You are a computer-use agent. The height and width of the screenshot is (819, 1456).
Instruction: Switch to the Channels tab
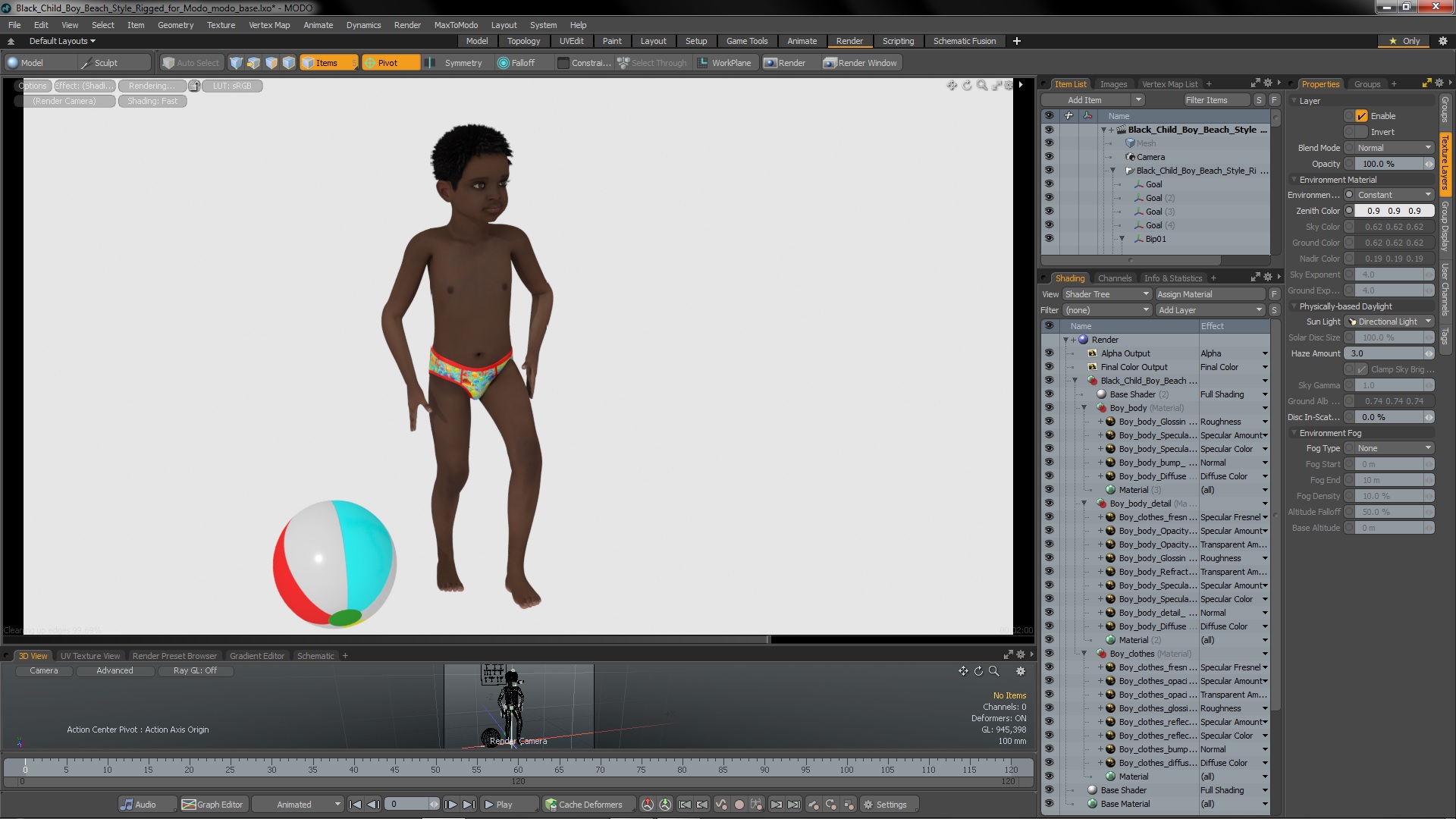click(1114, 278)
